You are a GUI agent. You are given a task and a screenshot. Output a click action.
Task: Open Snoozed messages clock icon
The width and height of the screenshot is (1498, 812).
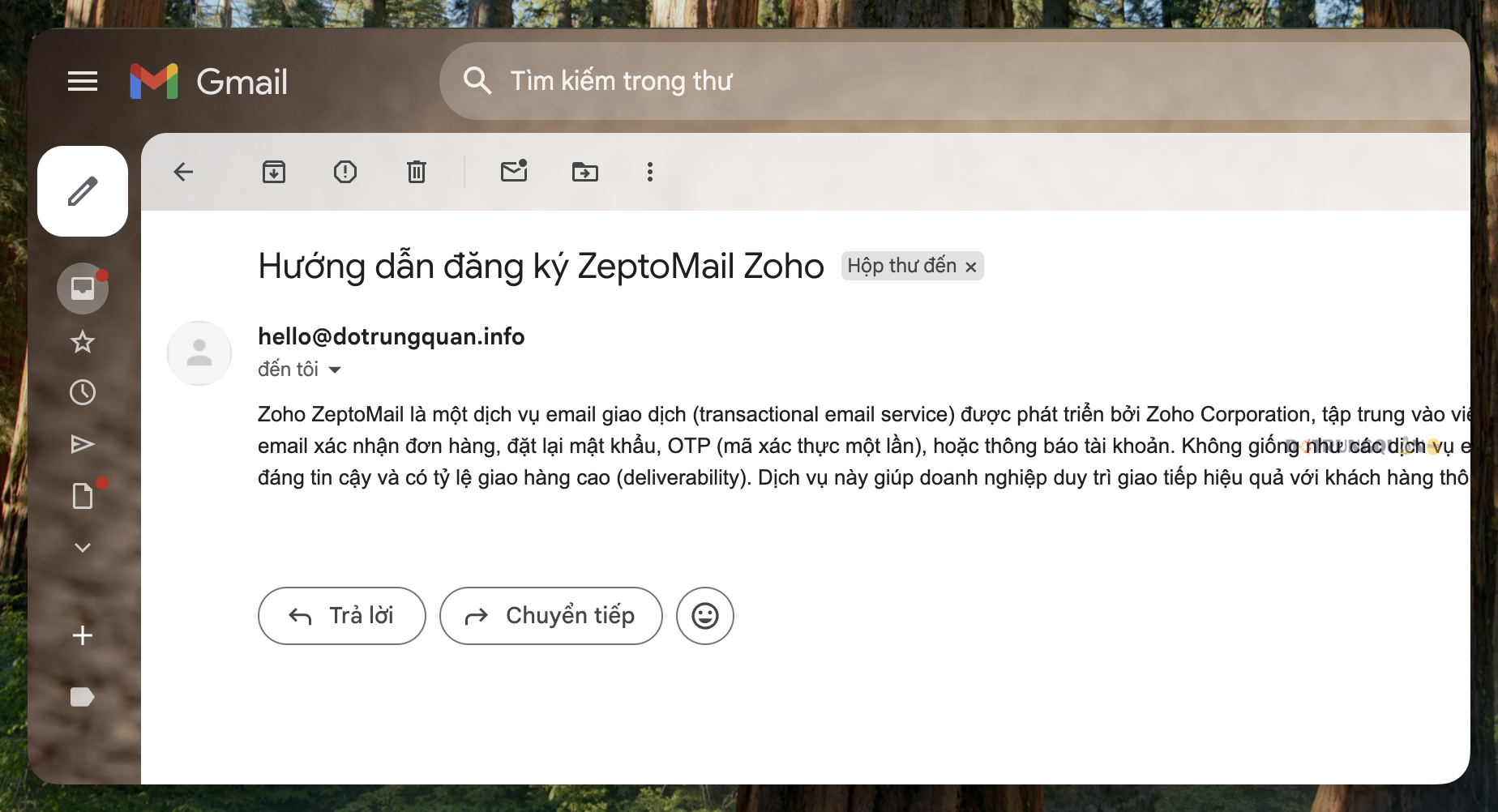coord(83,392)
